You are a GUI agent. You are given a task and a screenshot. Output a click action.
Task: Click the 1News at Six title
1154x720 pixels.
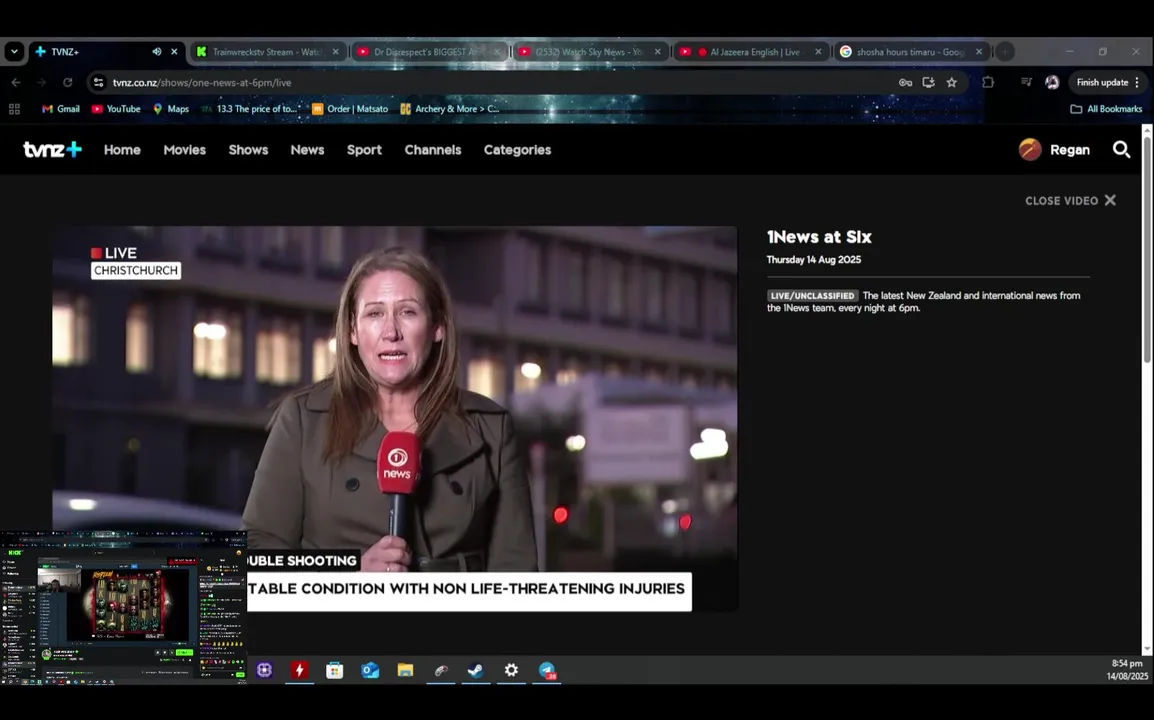coord(819,237)
